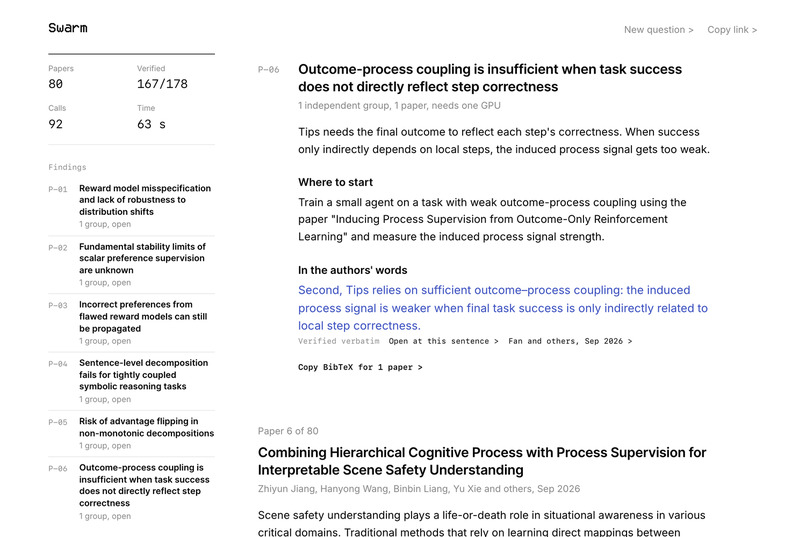Click the Verified value 167/178
This screenshot has width=806, height=537.
click(162, 84)
